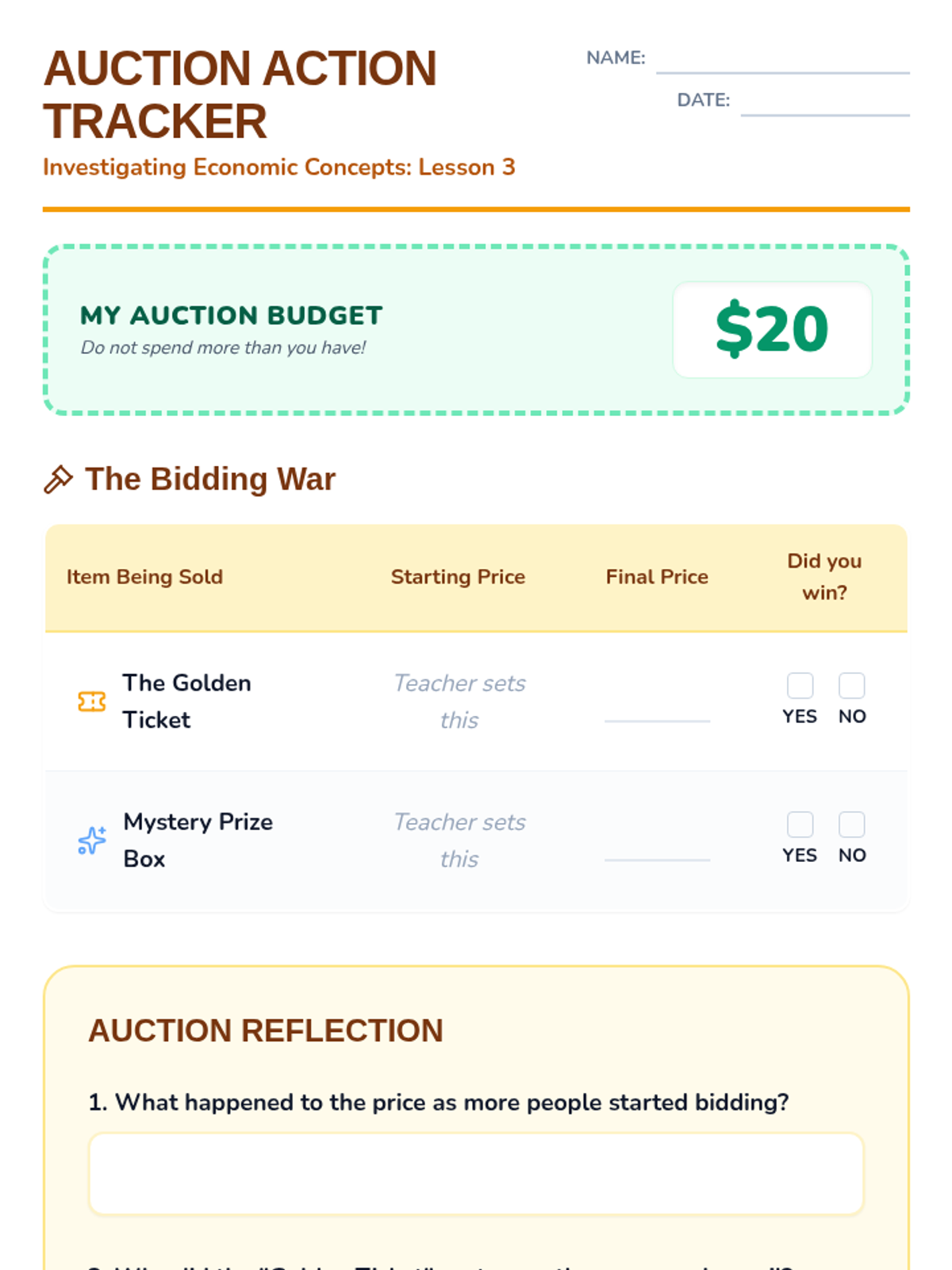The image size is (952, 1270).
Task: Click the 'AUCTION REFLECTION' heading
Action: tap(266, 1030)
